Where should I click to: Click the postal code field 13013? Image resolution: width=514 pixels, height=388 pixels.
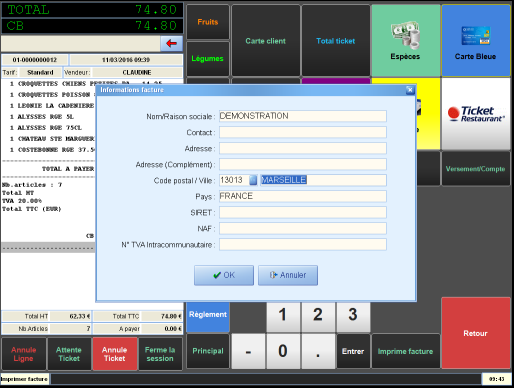click(x=234, y=180)
